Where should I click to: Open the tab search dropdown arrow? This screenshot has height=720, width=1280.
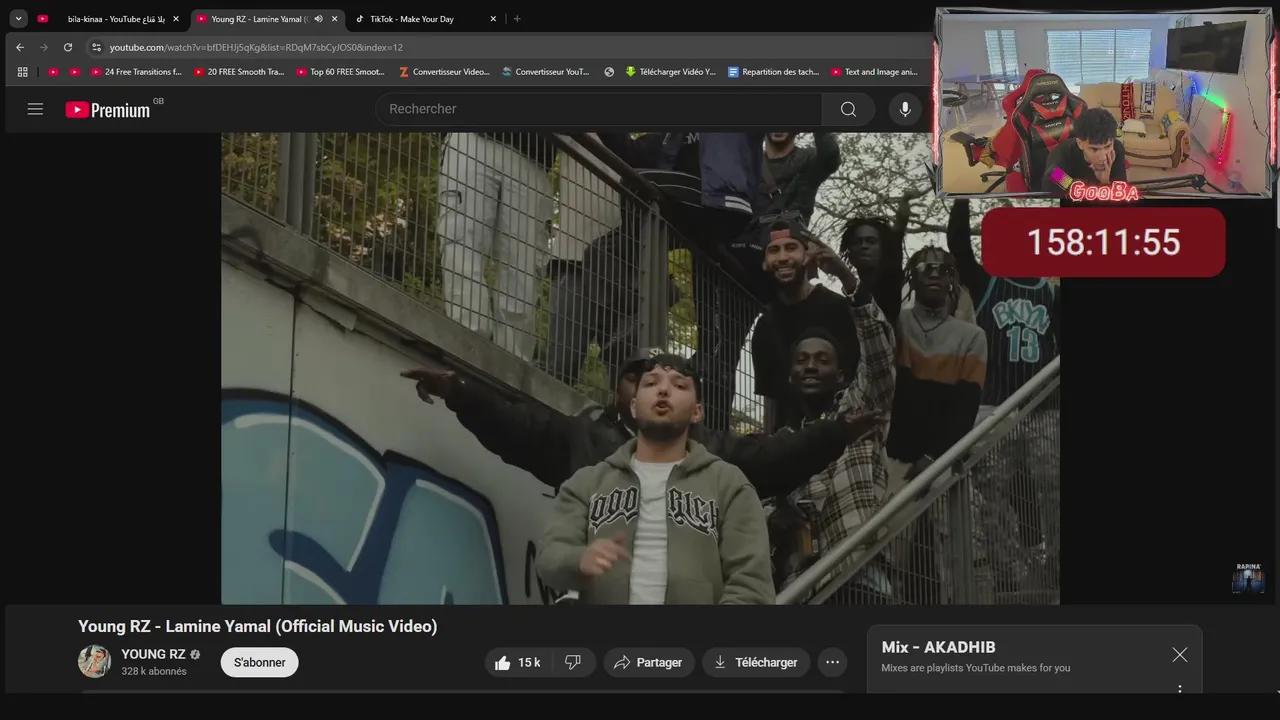[18, 19]
